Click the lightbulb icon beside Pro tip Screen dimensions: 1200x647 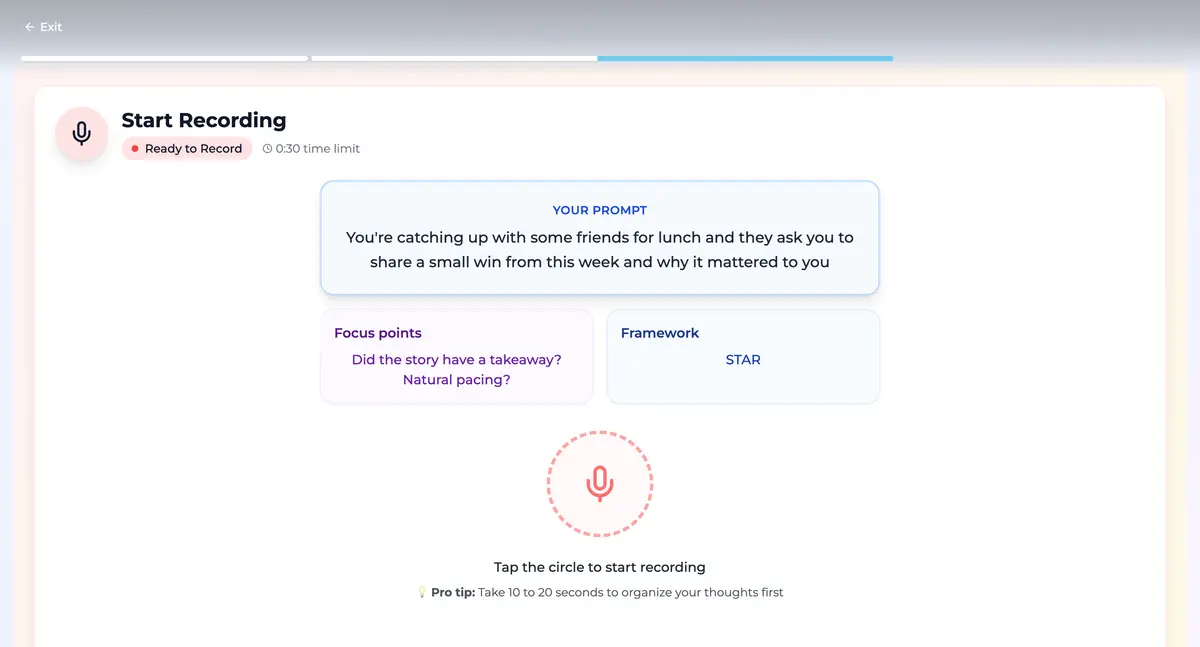(422, 593)
